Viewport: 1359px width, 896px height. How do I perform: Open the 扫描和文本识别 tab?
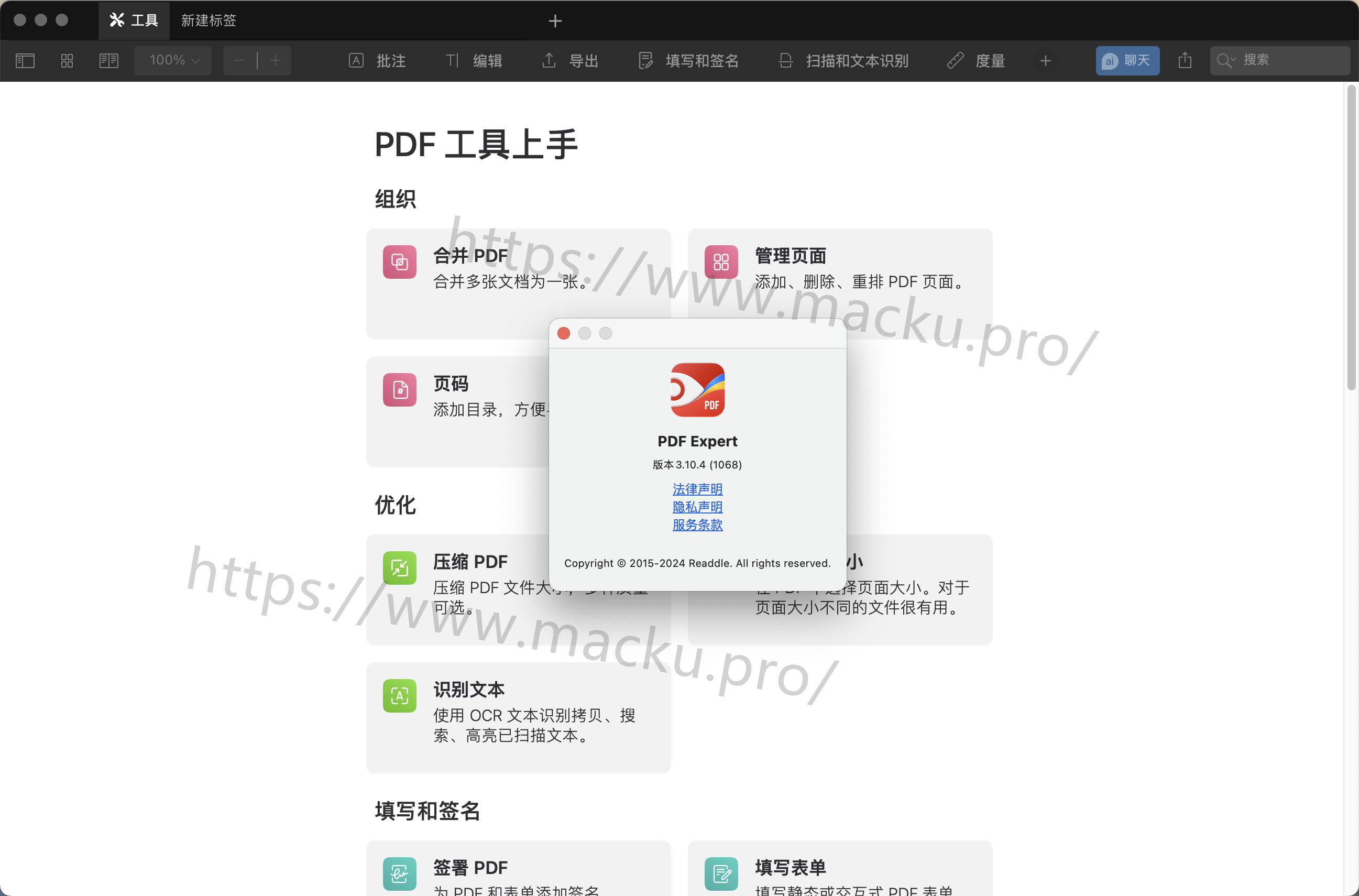point(843,61)
